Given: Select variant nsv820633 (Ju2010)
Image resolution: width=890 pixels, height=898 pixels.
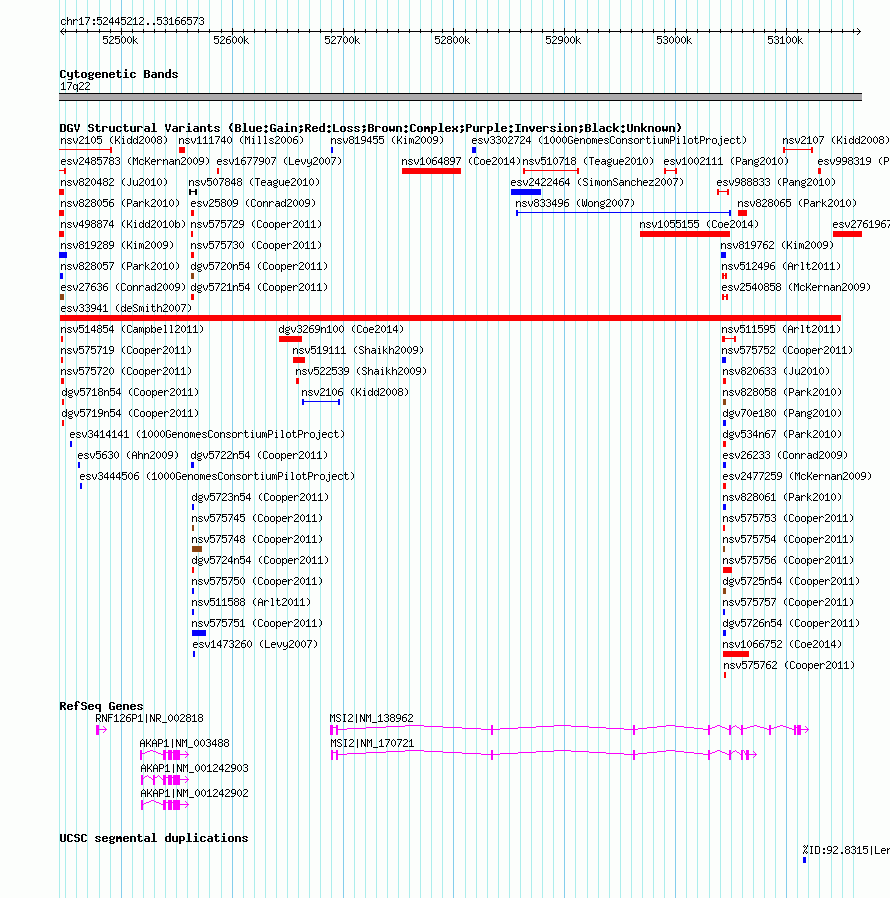Looking at the screenshot, I should (x=775, y=371).
